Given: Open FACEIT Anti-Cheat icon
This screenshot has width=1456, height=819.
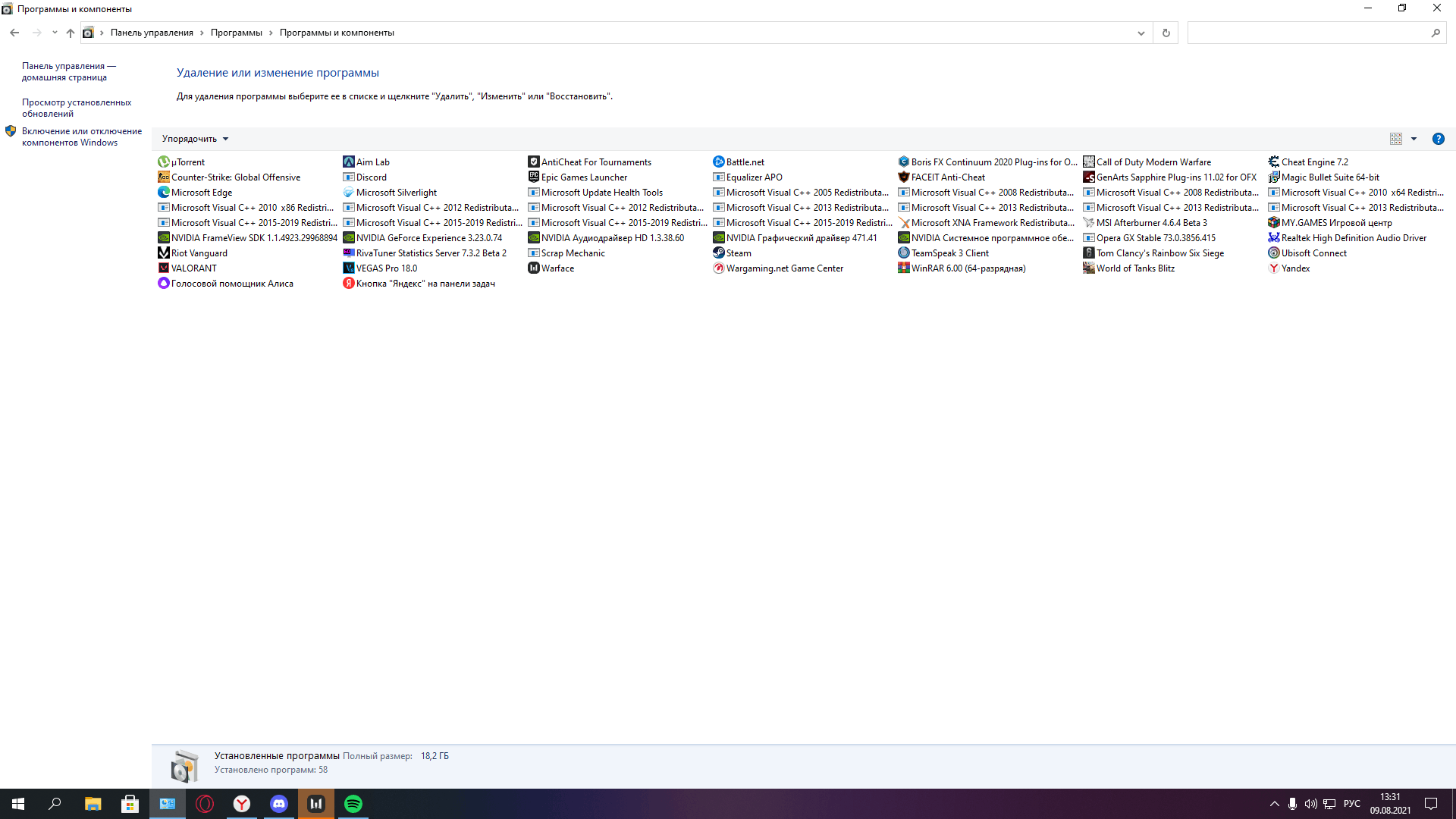Looking at the screenshot, I should [903, 177].
